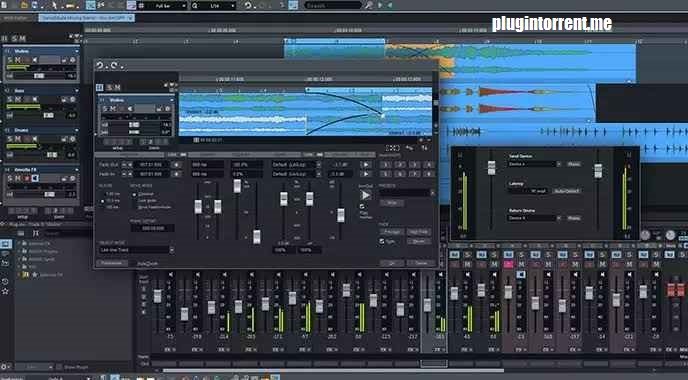
Task: Toggle monitor speaker on the Bass track
Action: click(x=35, y=99)
